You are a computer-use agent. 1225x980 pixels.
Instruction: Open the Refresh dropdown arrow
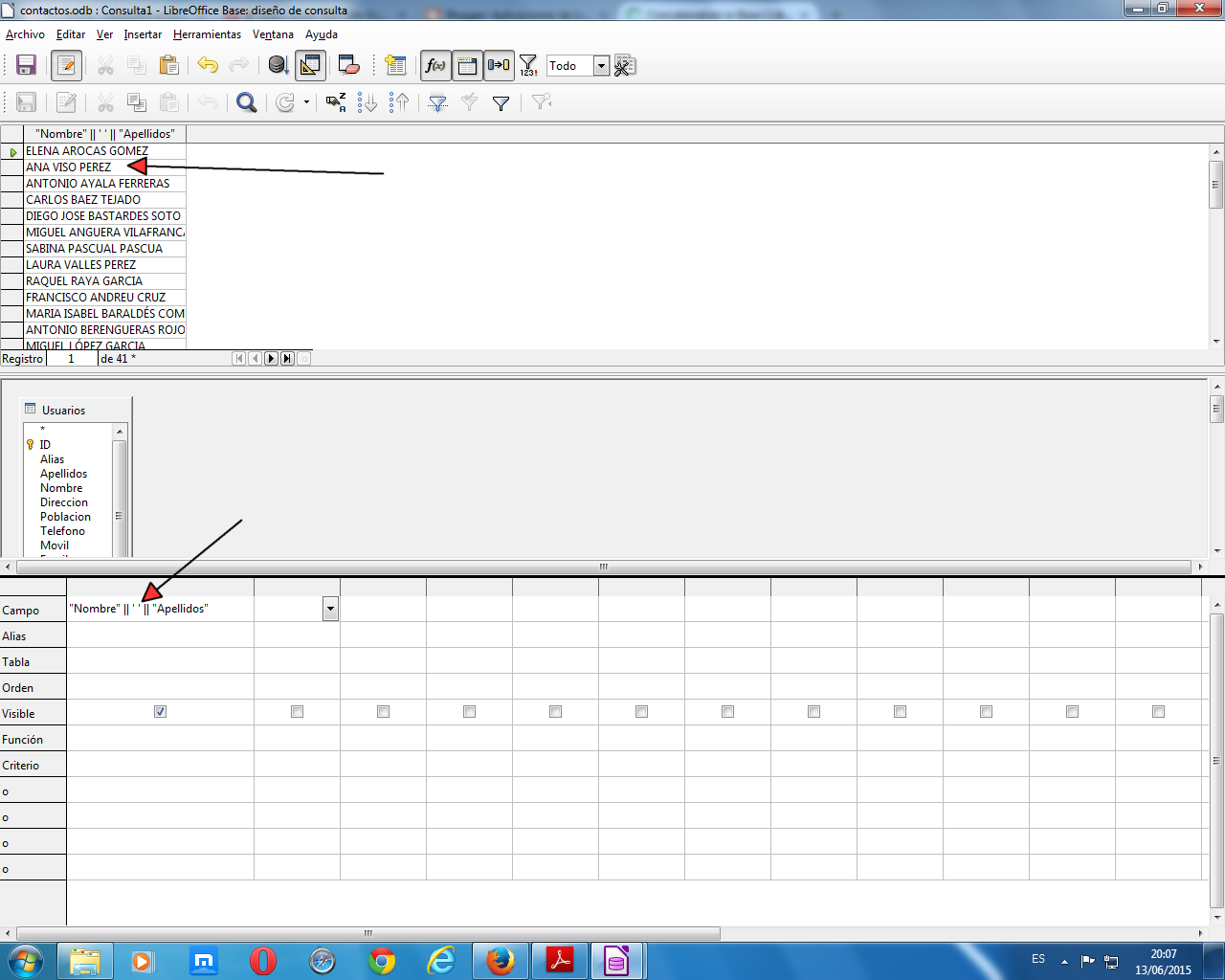[x=304, y=101]
